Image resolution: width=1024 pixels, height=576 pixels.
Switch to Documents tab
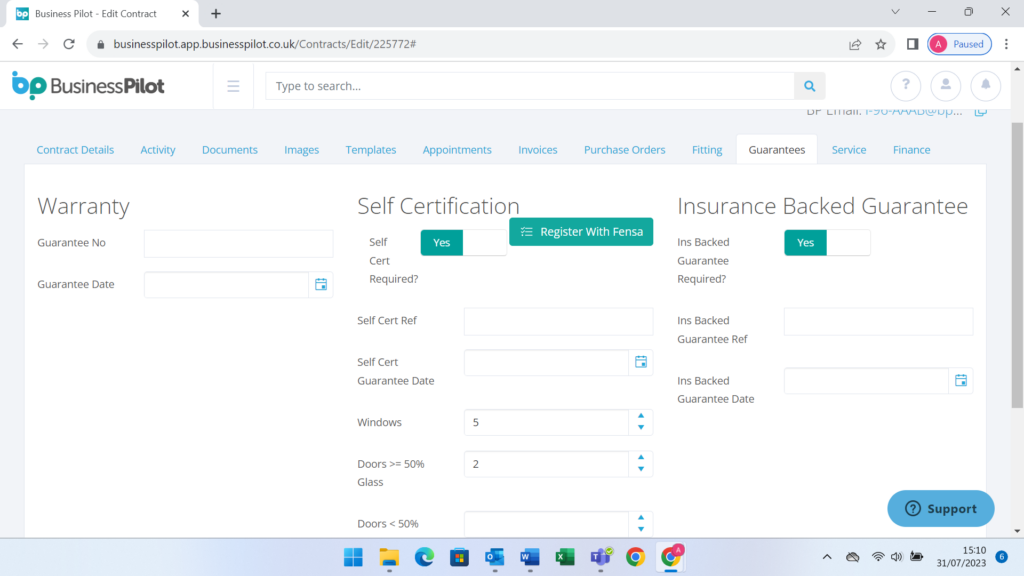(230, 150)
